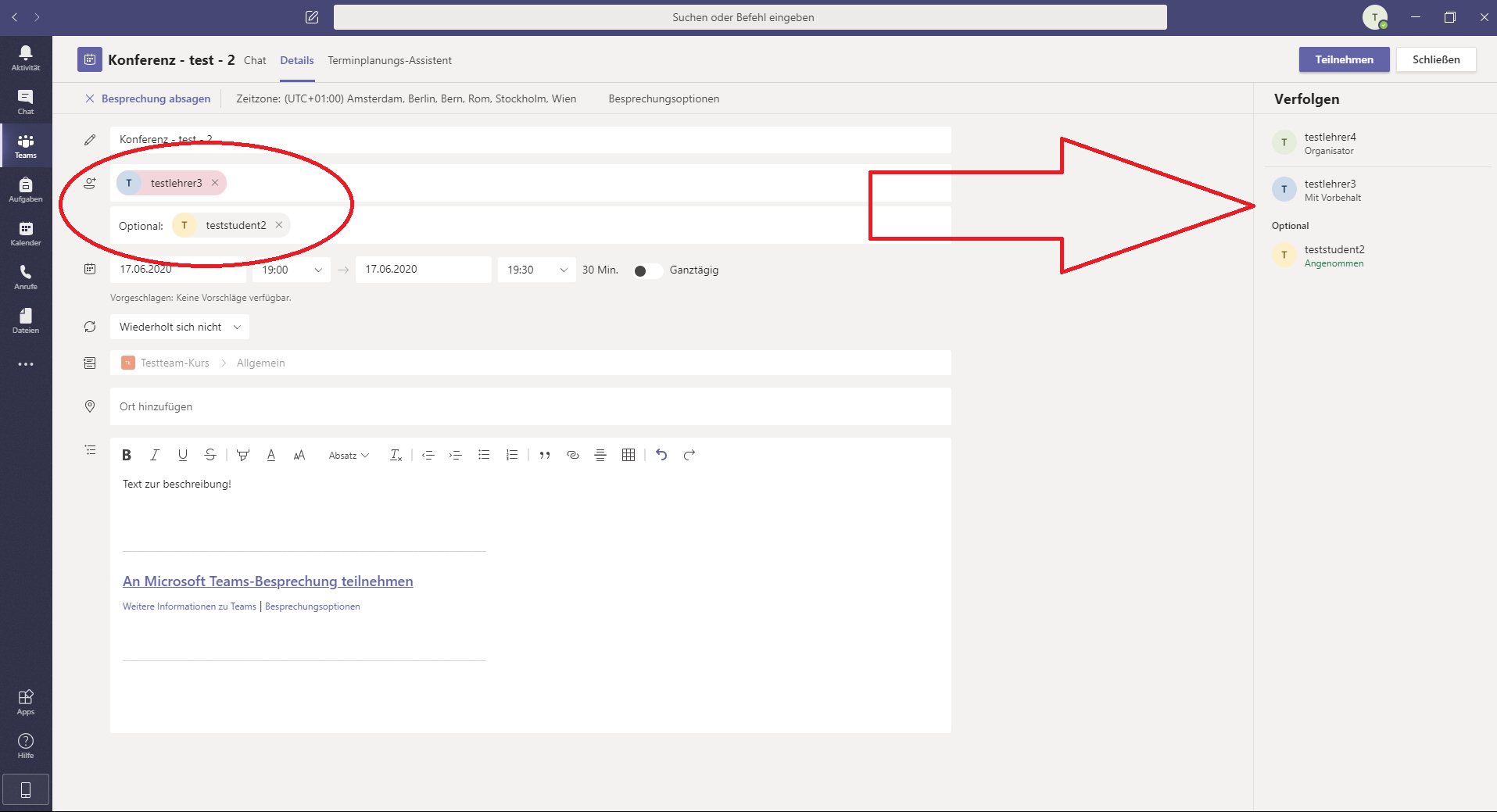Open the Absatz paragraph style dropdown
Screen dimensions: 1497x812
(348, 456)
